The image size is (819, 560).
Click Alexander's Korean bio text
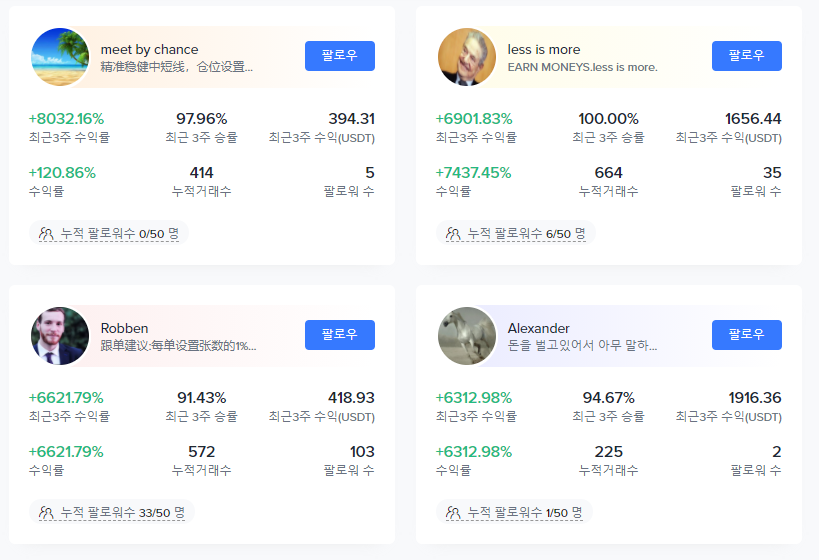(x=582, y=346)
